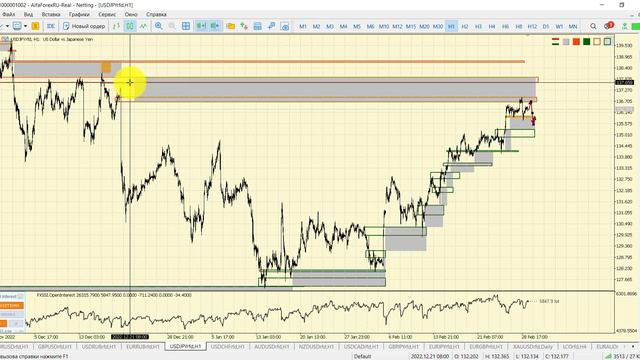Click Default profile in status bar

pyautogui.click(x=362, y=356)
